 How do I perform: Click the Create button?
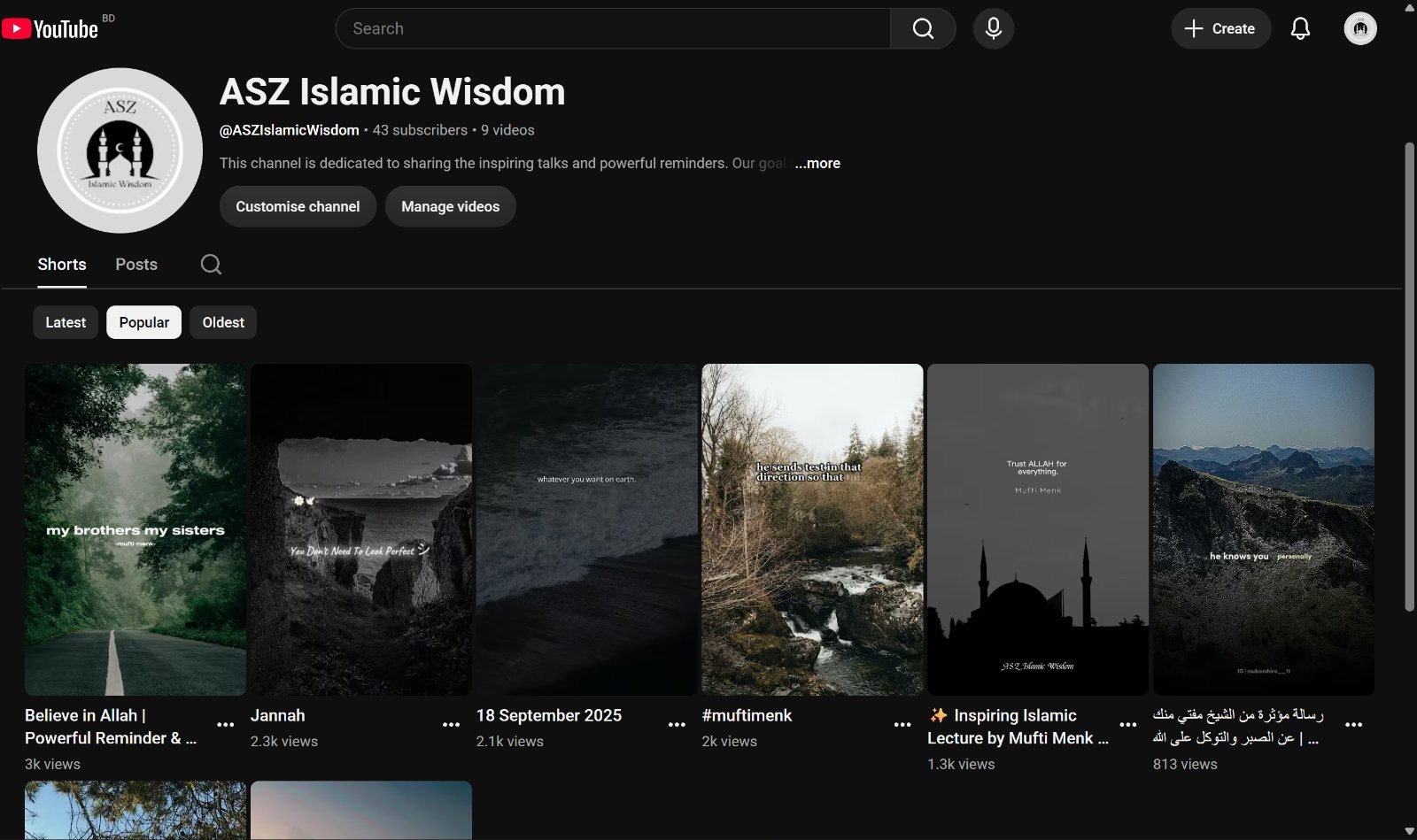[1220, 28]
